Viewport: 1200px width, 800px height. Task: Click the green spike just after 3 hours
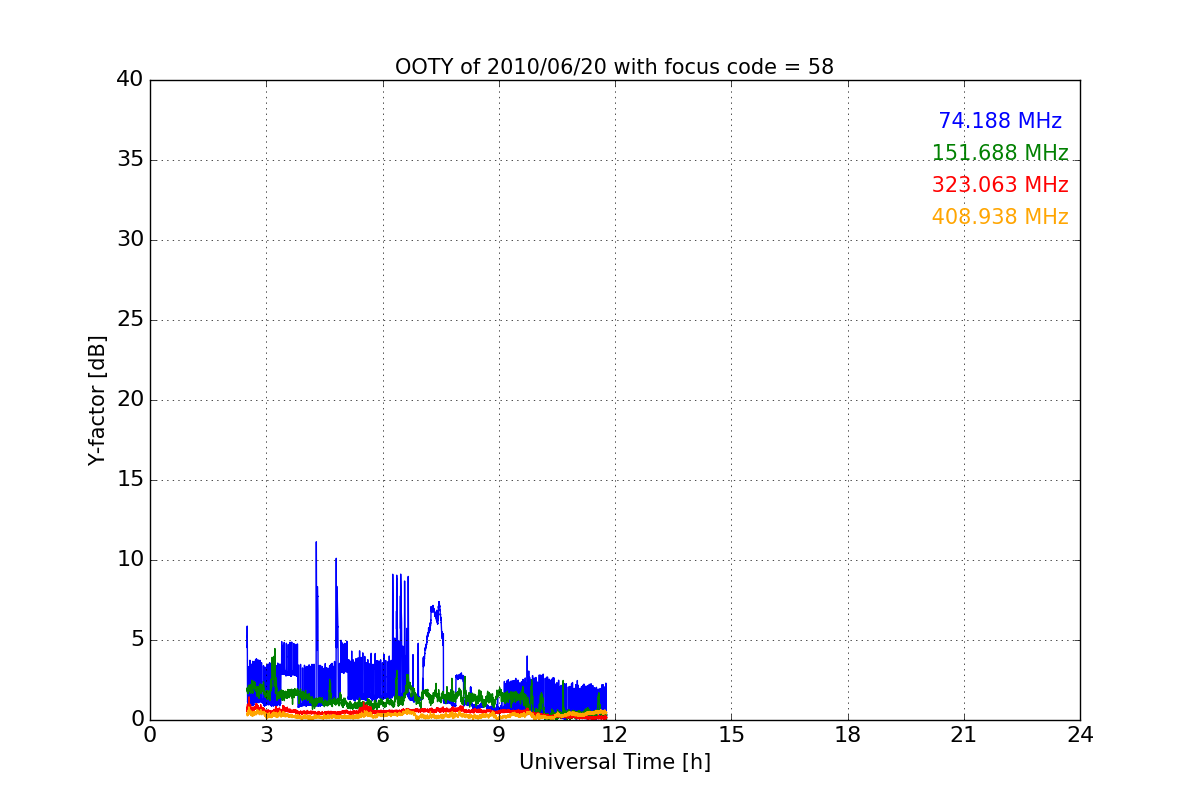coord(274,651)
